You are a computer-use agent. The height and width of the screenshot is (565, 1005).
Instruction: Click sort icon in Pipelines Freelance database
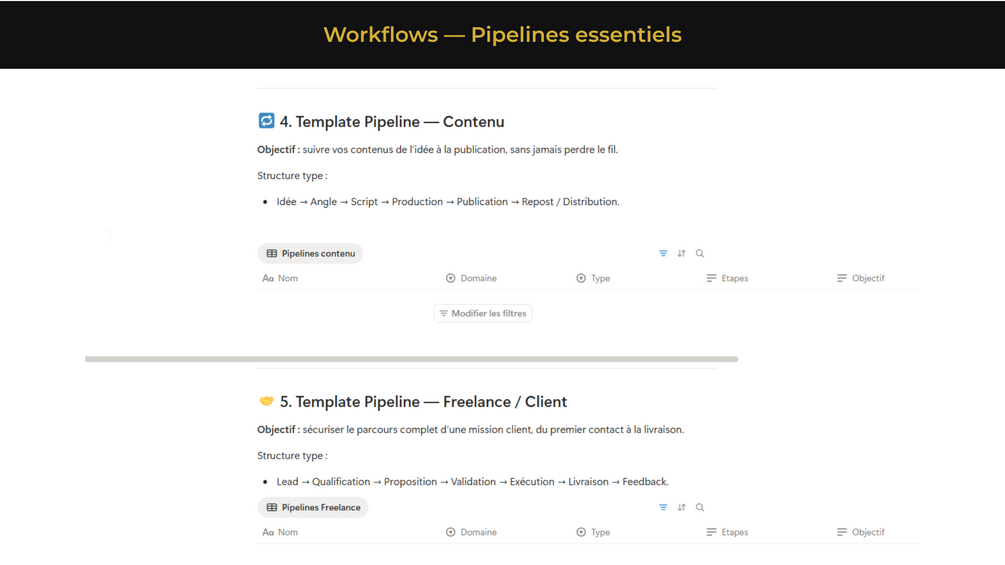click(682, 508)
